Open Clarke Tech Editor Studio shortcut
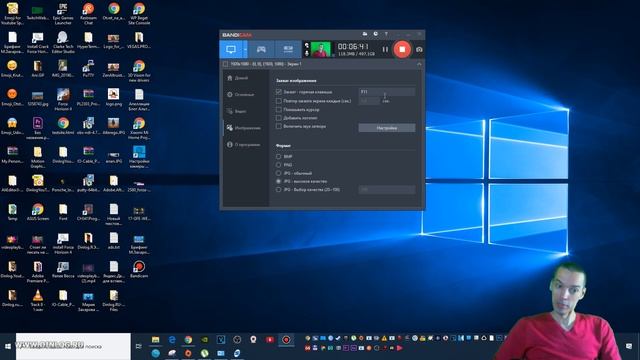640x360 pixels. 63,42
